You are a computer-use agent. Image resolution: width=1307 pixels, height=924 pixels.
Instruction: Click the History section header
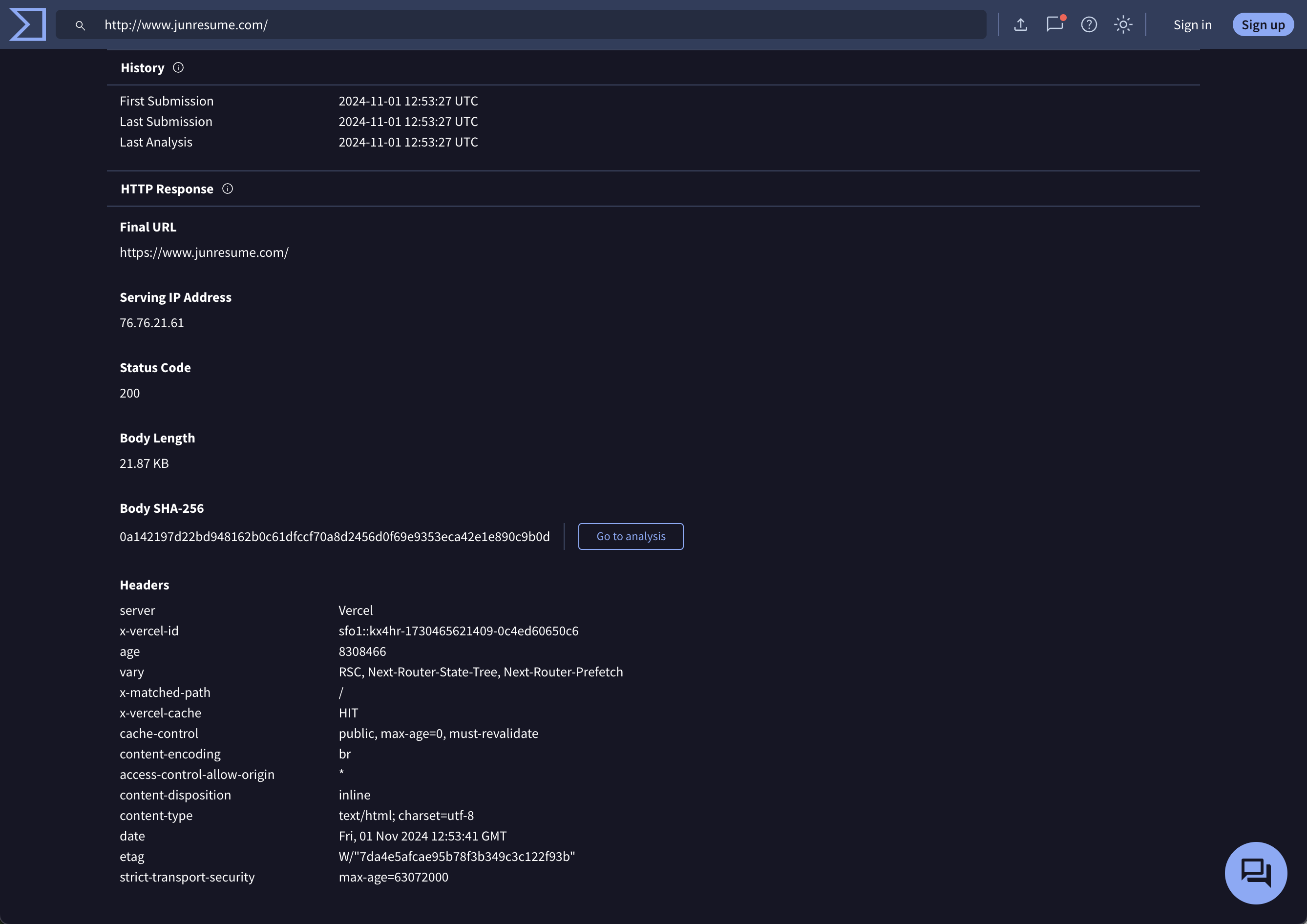coord(142,68)
